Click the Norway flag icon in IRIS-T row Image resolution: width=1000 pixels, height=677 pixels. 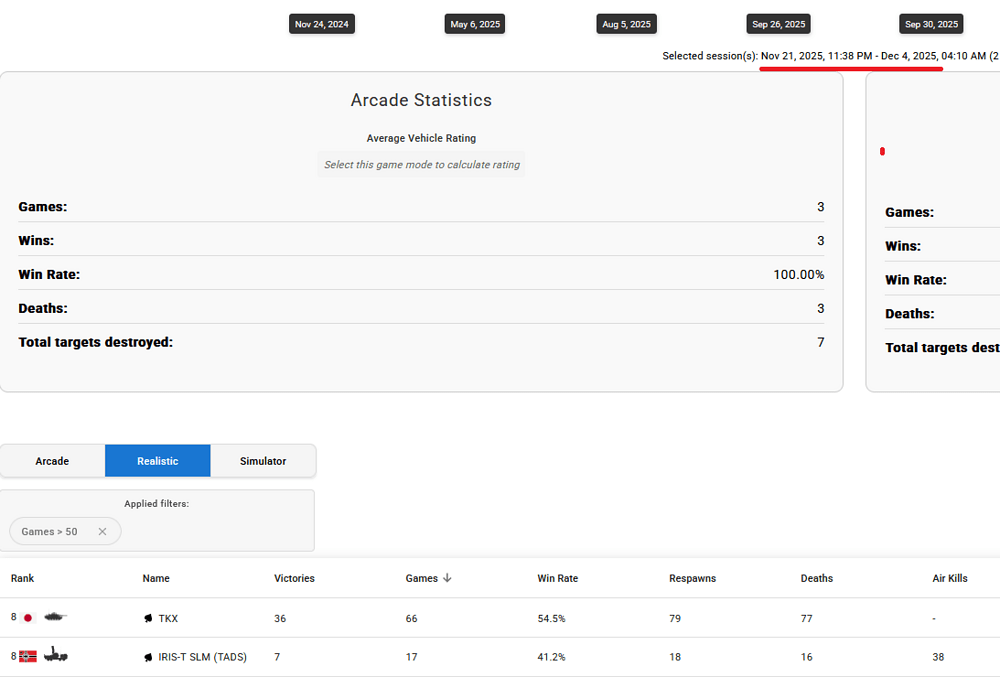pos(28,656)
